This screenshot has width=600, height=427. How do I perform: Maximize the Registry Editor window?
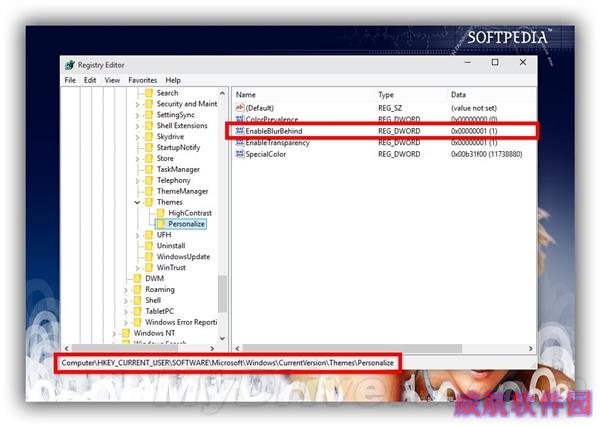pos(495,62)
